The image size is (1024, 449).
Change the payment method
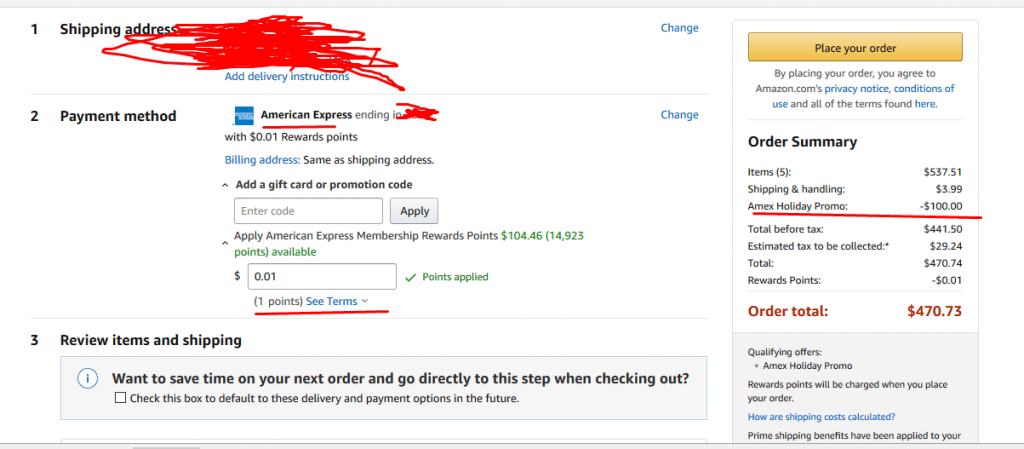tap(679, 115)
